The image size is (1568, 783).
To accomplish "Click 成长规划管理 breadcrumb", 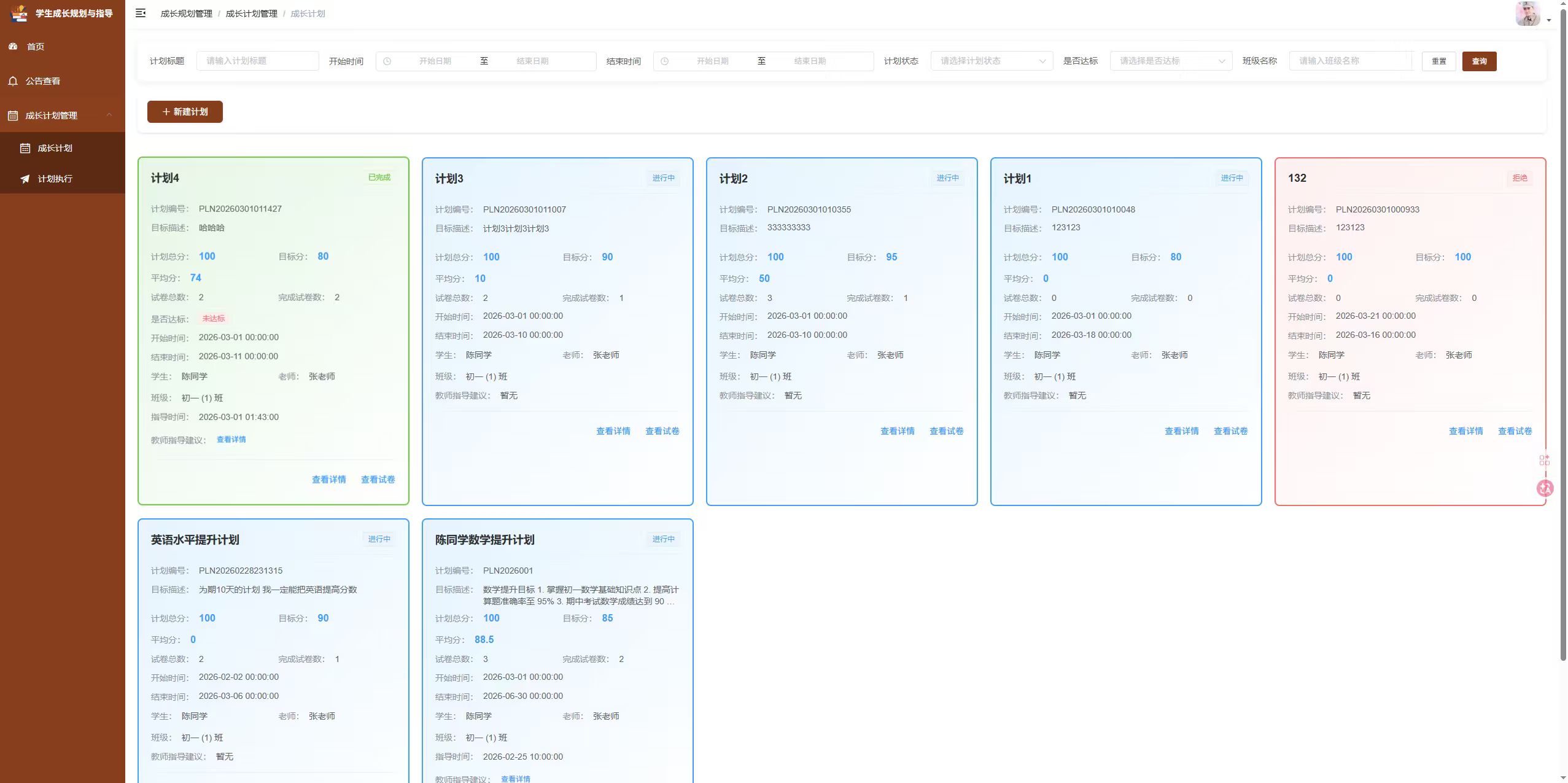I will point(186,14).
